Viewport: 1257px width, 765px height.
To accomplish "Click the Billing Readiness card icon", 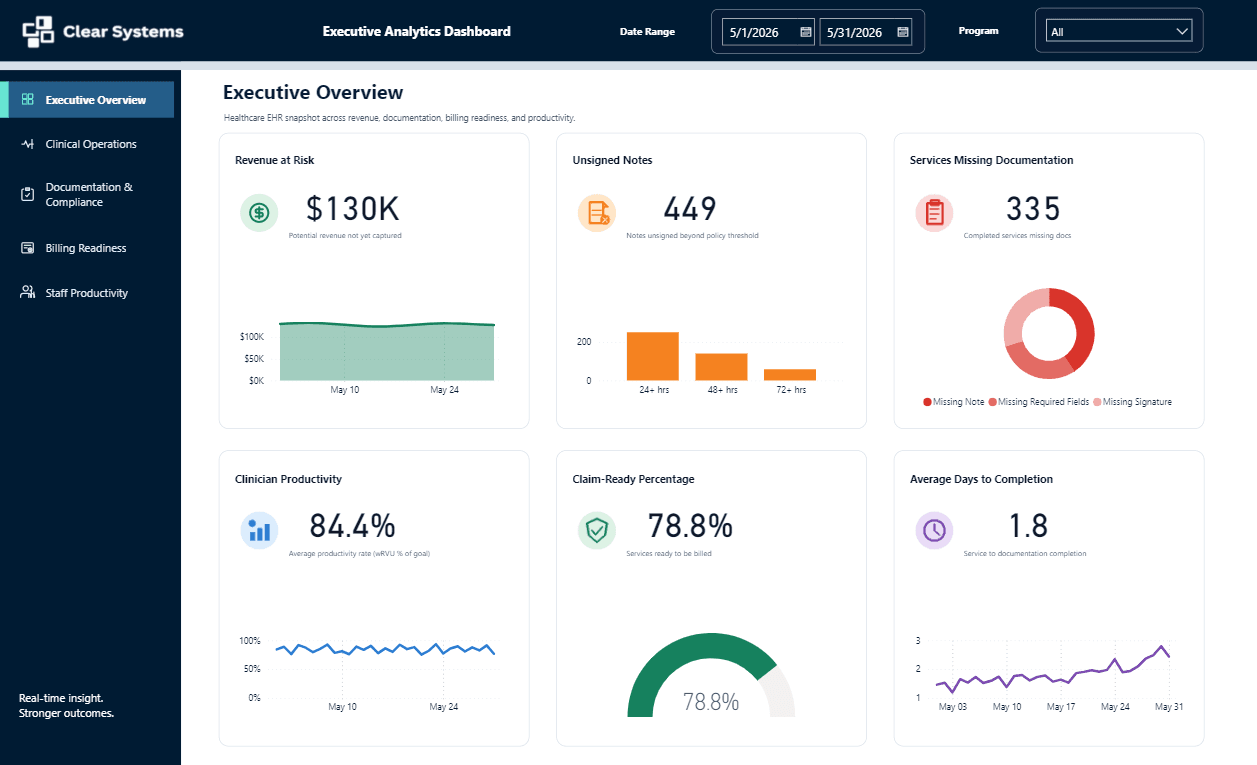I will [28, 248].
